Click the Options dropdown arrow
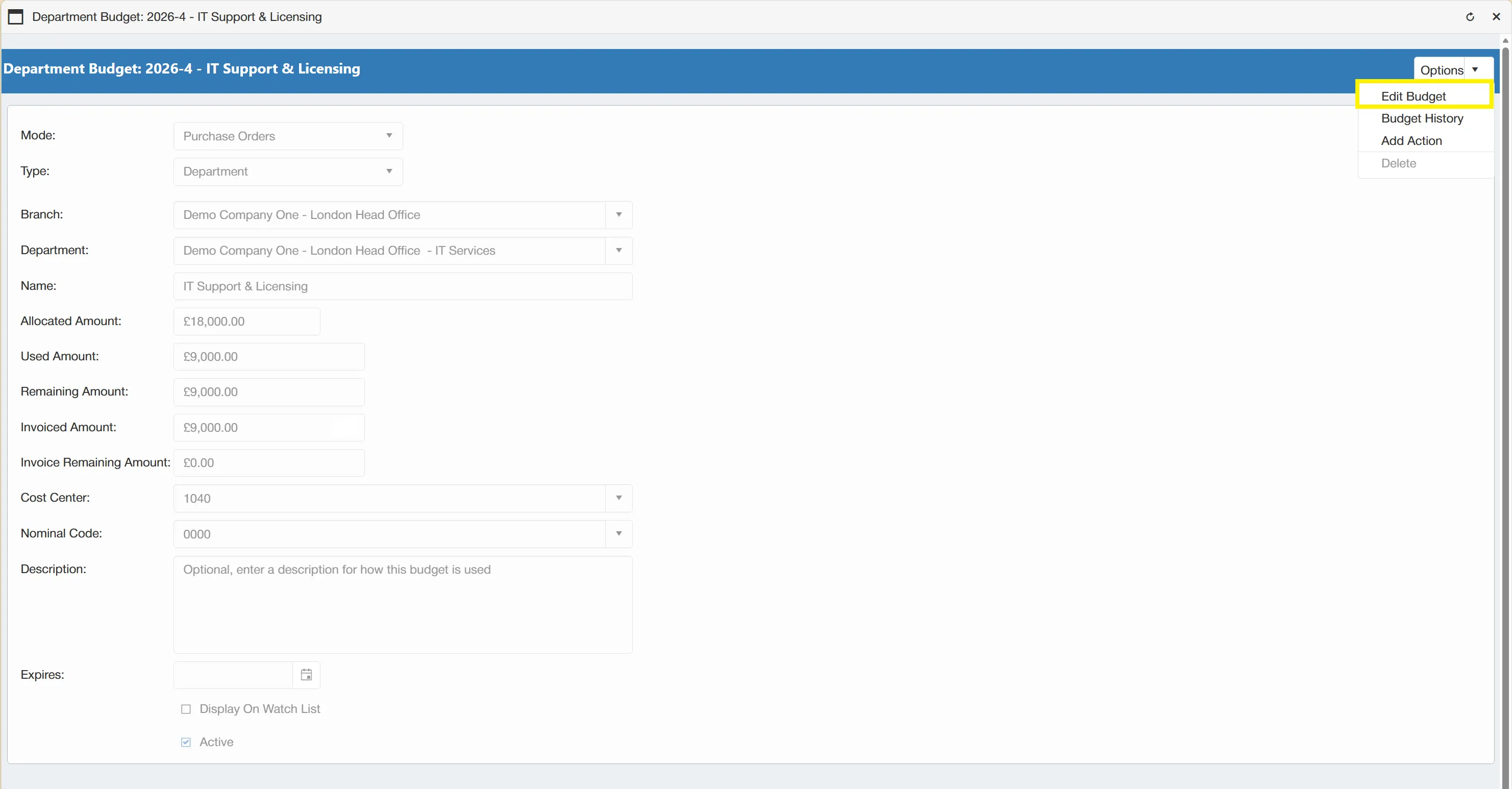 1475,69
